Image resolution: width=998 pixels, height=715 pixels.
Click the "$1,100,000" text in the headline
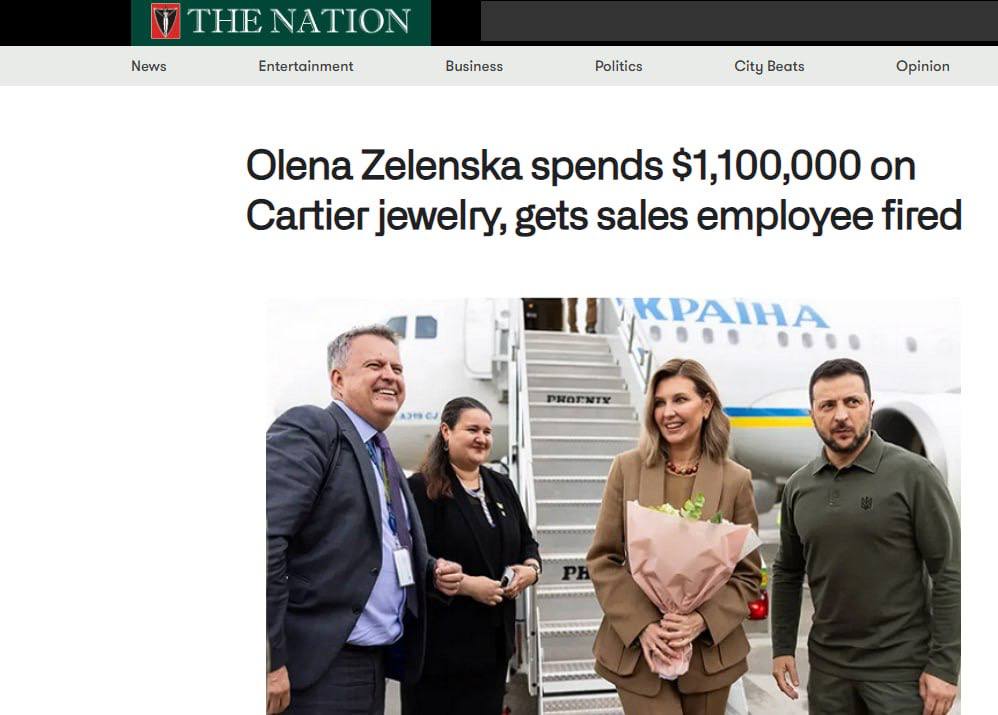[x=766, y=166]
